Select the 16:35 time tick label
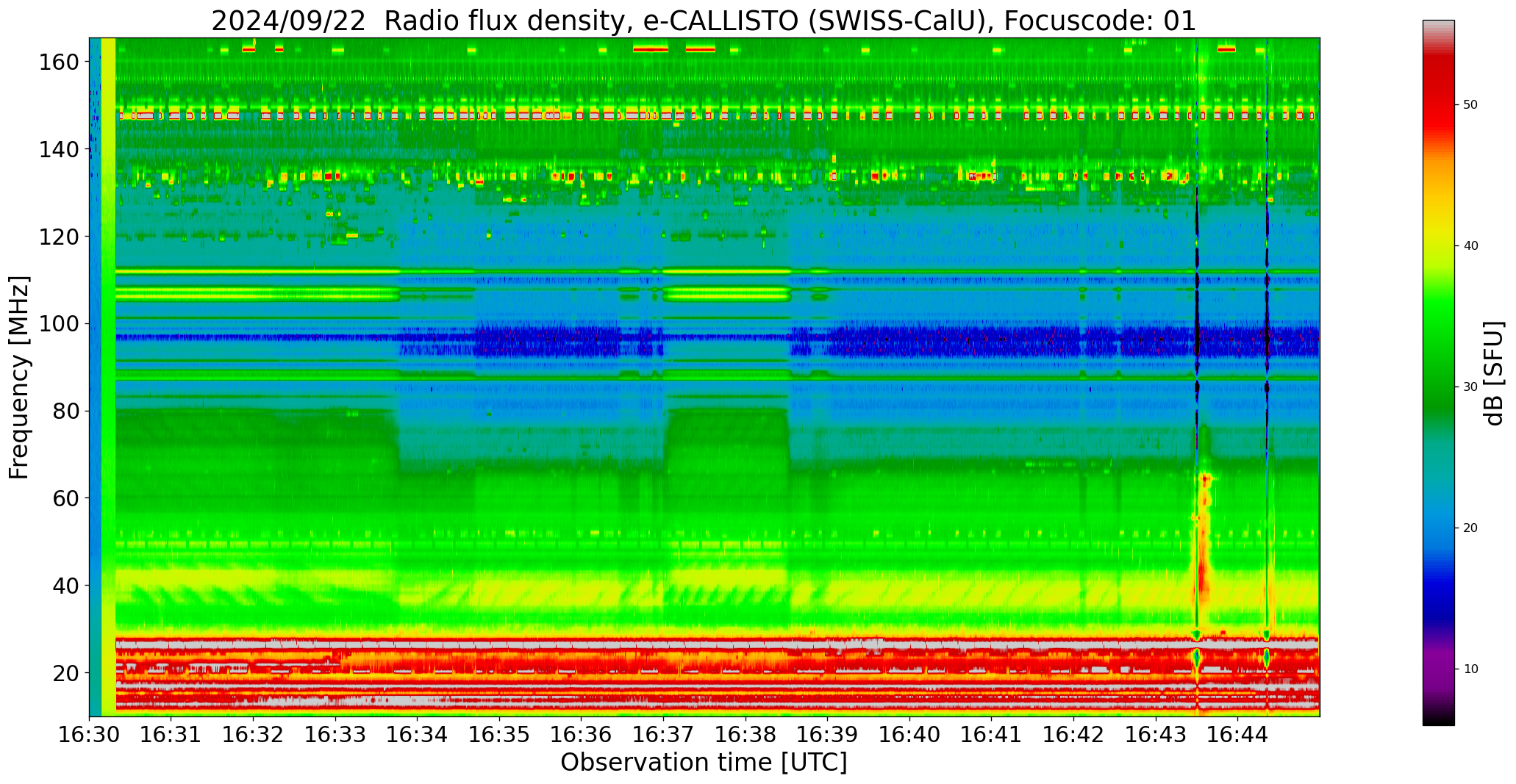 pyautogui.click(x=499, y=734)
